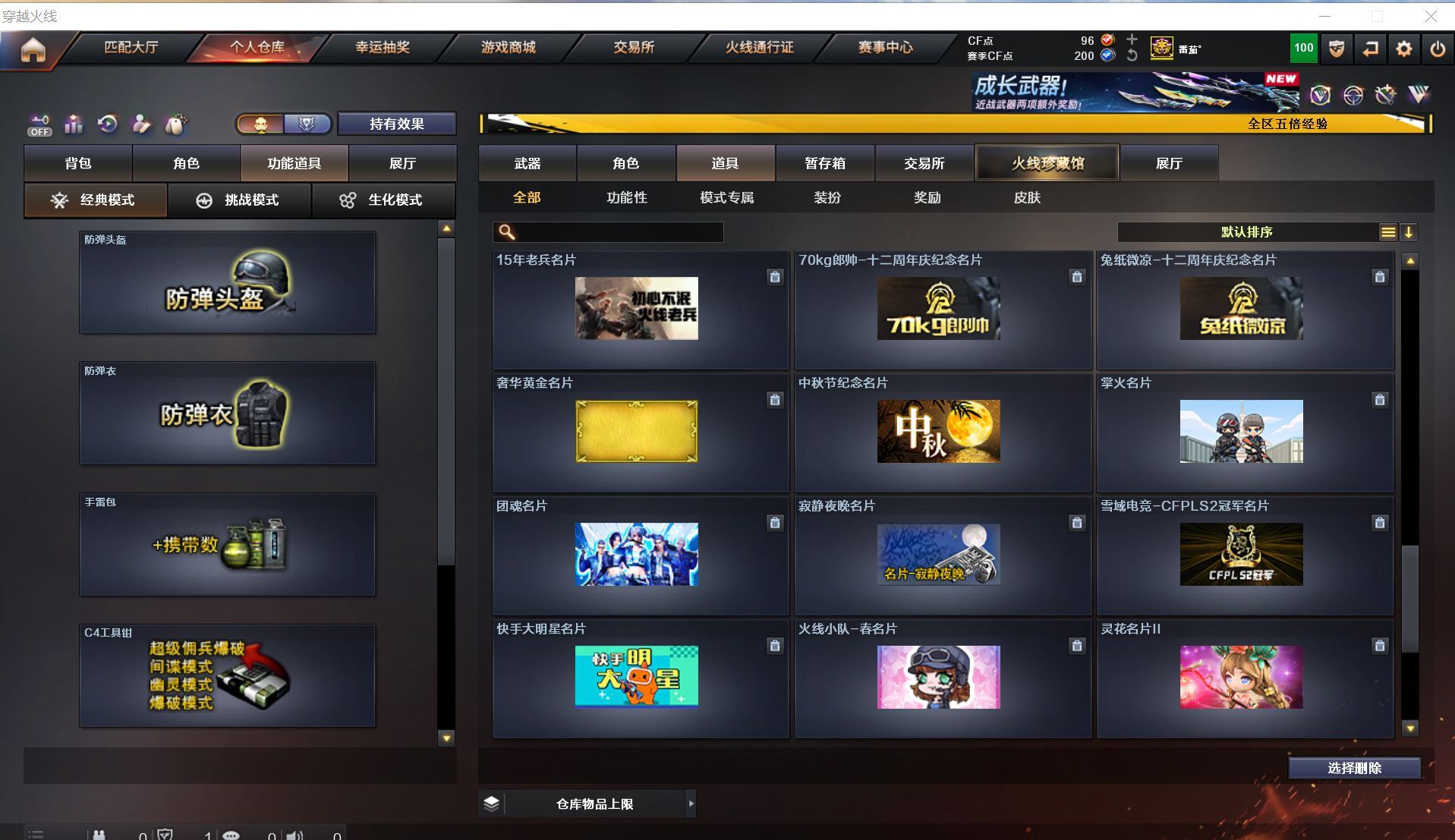Click the 持有效果 button
Viewport: 1455px width, 840px height.
point(396,123)
